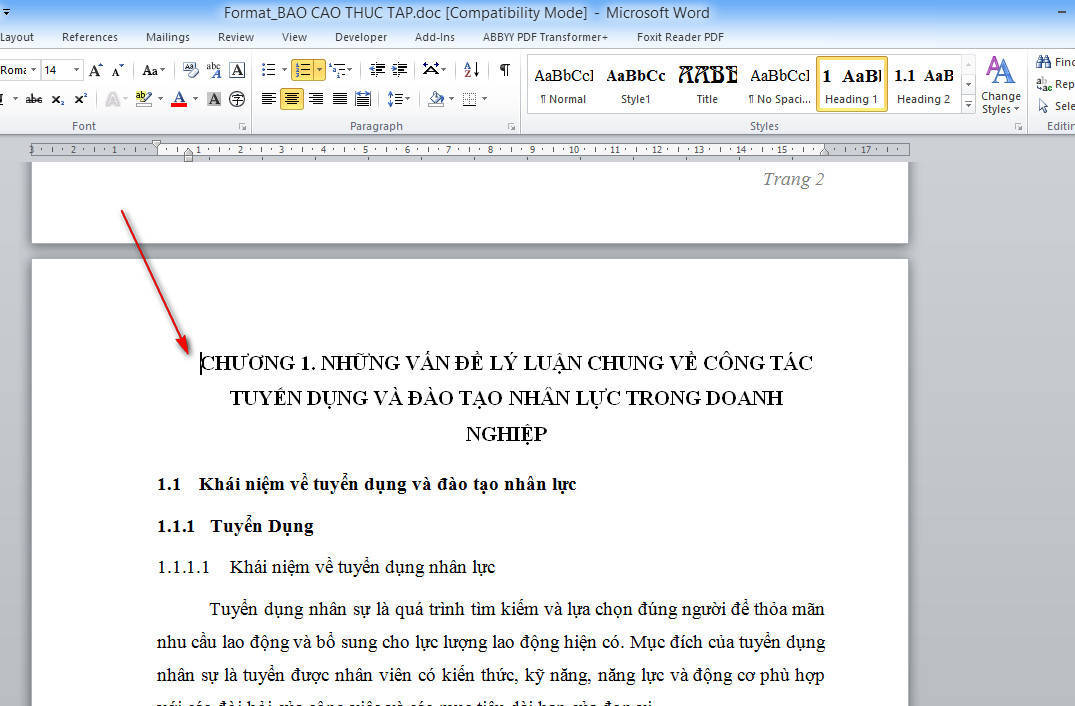This screenshot has width=1075, height=706.
Task: Open the font size 14 dropdown
Action: point(76,70)
